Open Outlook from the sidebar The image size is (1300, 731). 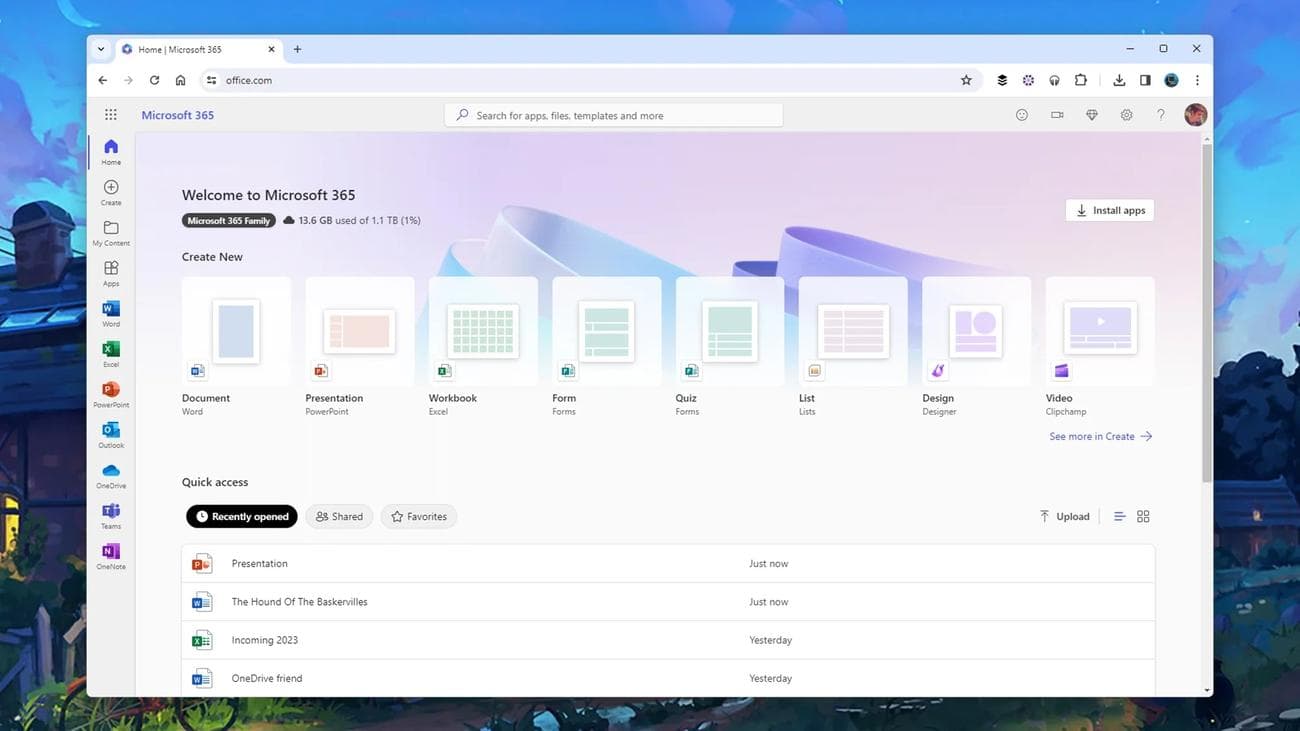point(110,437)
